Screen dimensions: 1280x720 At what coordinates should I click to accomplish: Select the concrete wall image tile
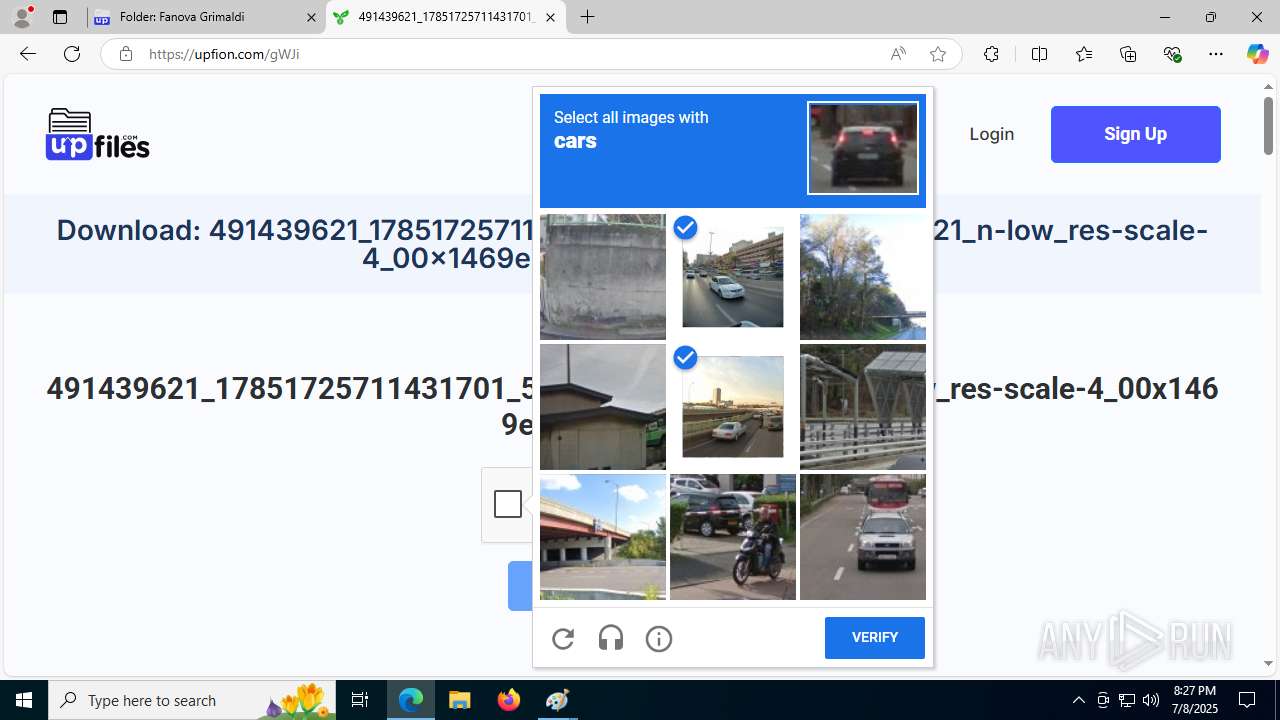603,277
